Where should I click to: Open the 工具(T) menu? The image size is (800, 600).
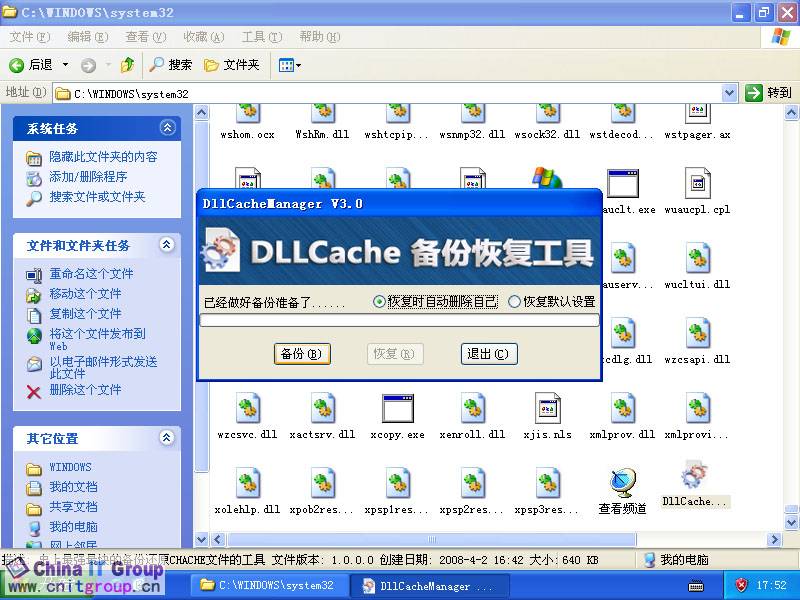(x=262, y=37)
